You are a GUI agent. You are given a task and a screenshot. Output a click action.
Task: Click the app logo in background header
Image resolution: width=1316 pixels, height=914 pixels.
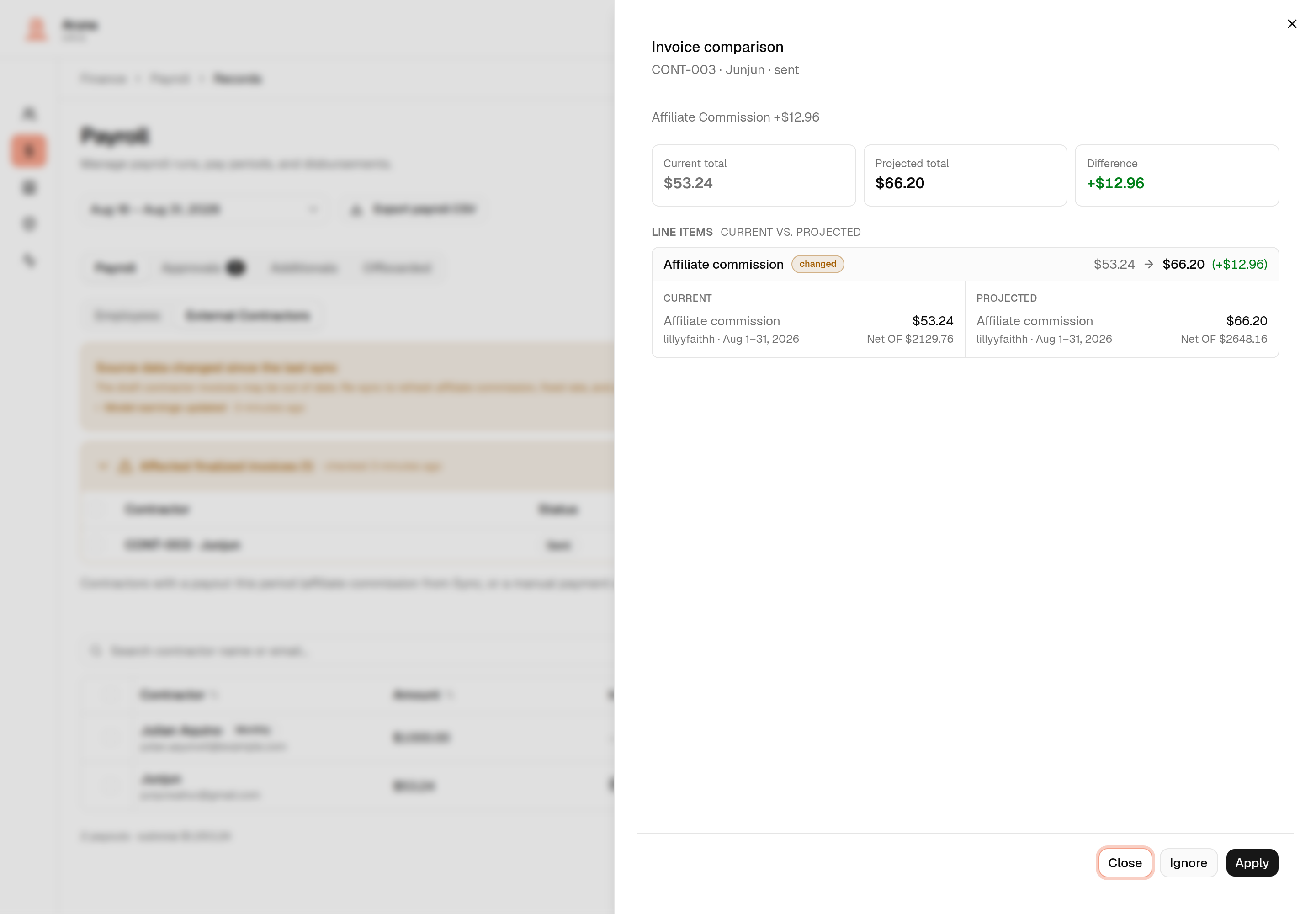[36, 30]
